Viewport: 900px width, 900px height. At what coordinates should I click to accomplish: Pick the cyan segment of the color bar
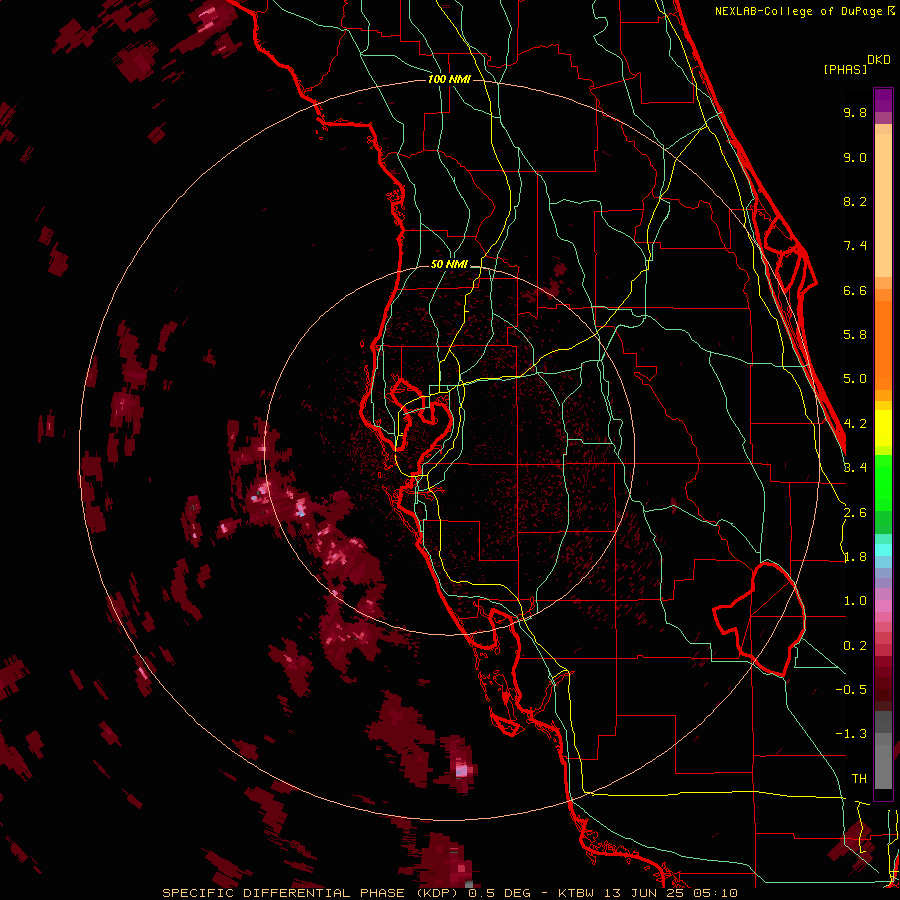pos(883,550)
